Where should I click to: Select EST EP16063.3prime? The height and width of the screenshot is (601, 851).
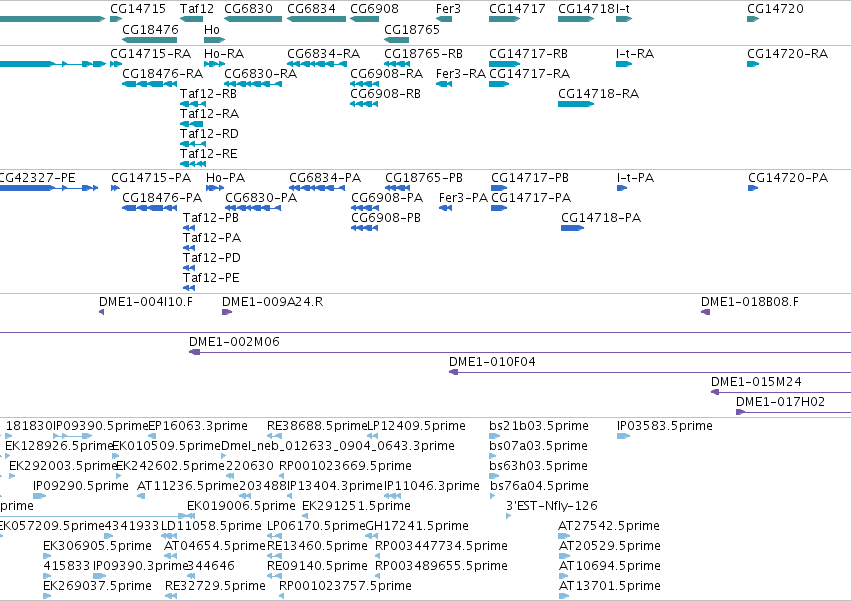[x=198, y=426]
